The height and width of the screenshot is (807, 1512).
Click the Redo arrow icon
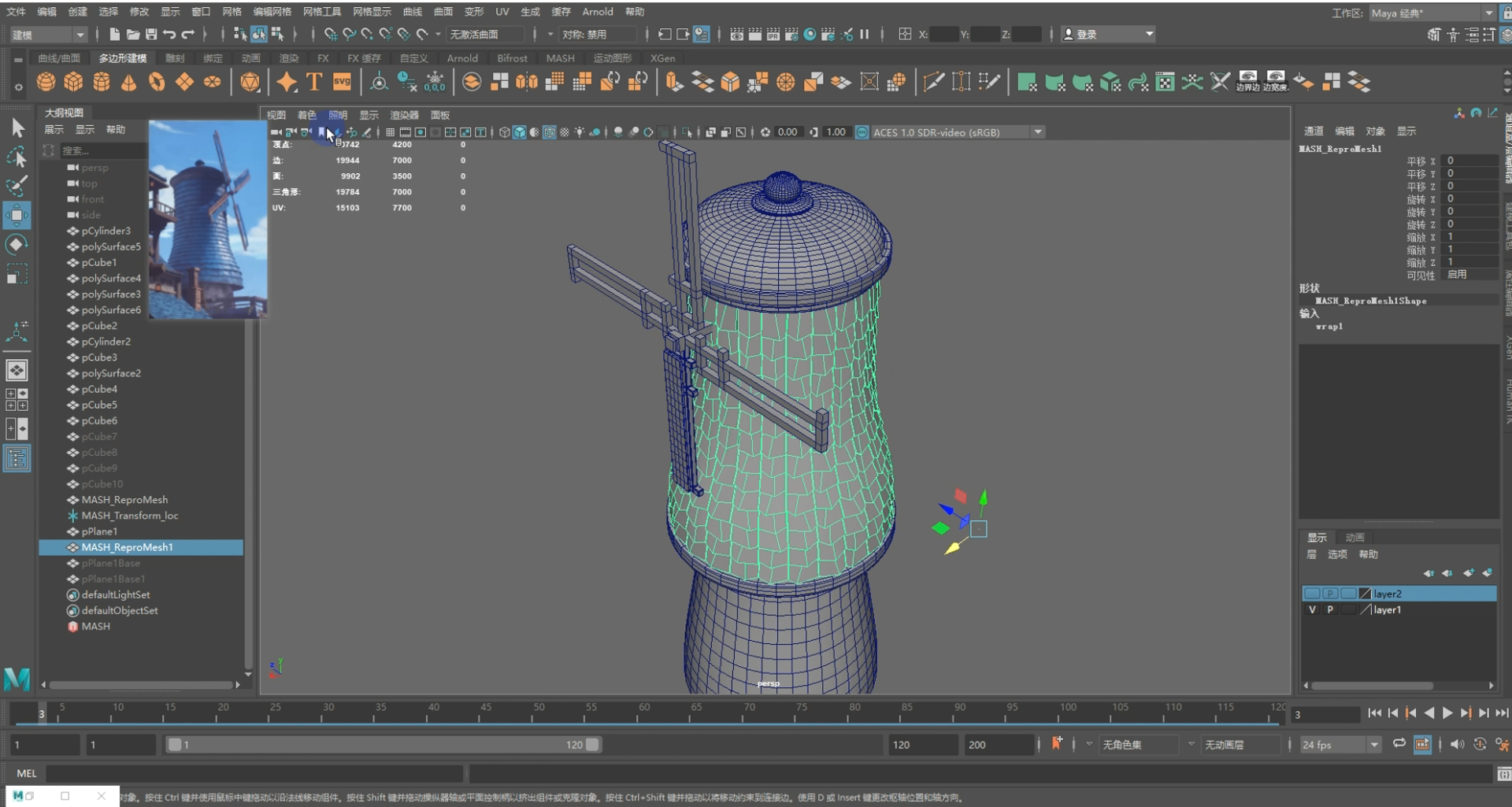click(187, 34)
